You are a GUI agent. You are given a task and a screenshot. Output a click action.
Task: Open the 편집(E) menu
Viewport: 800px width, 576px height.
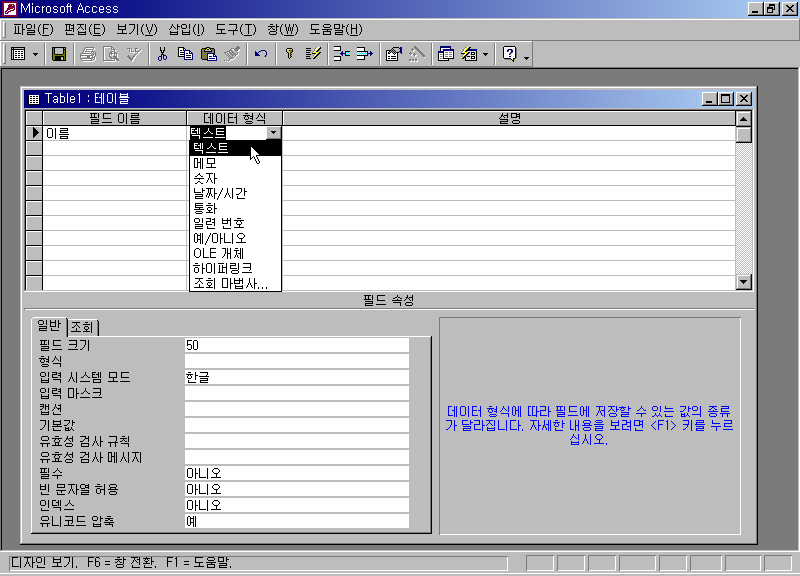[x=84, y=30]
